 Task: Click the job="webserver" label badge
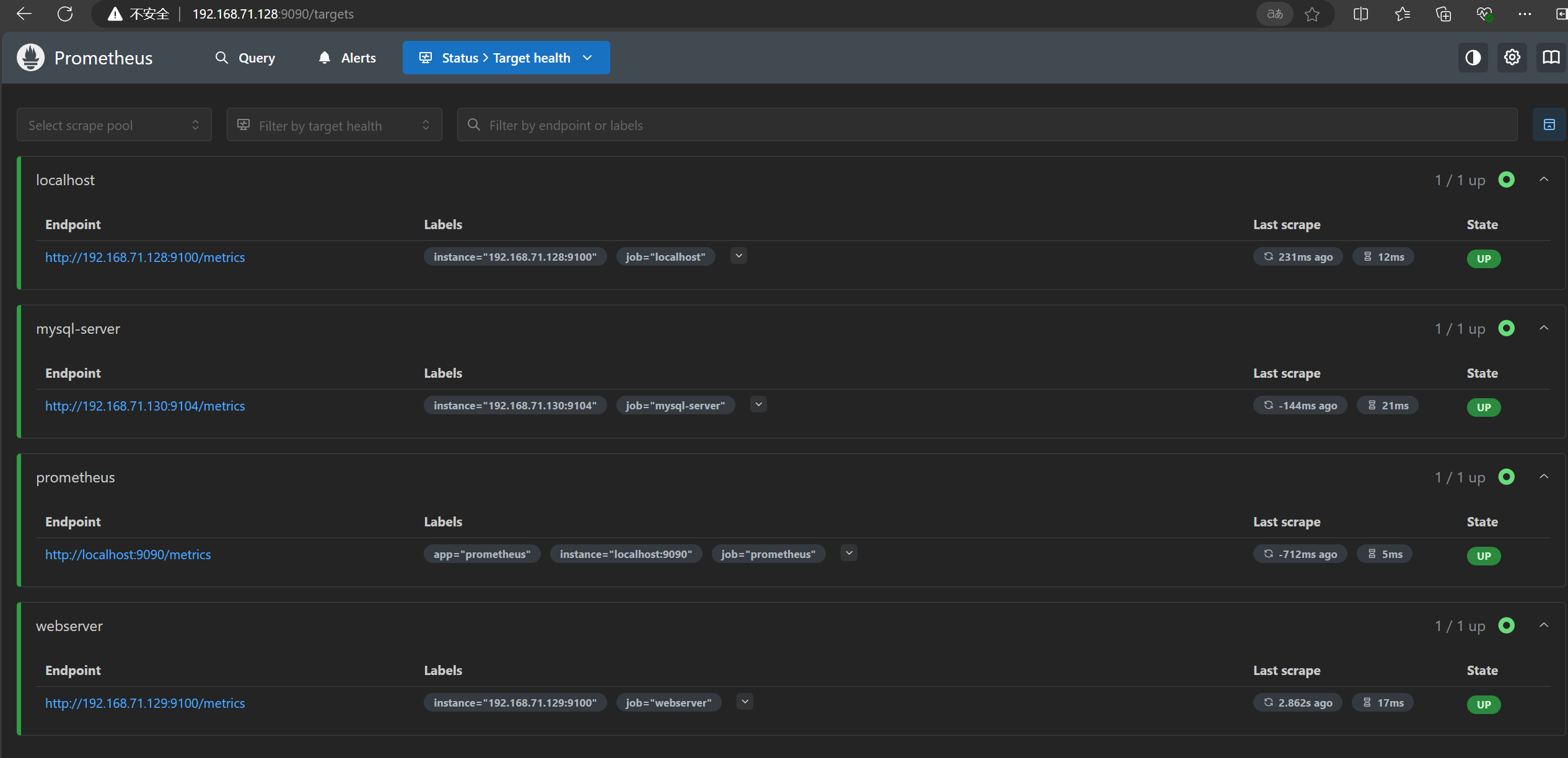coord(668,703)
